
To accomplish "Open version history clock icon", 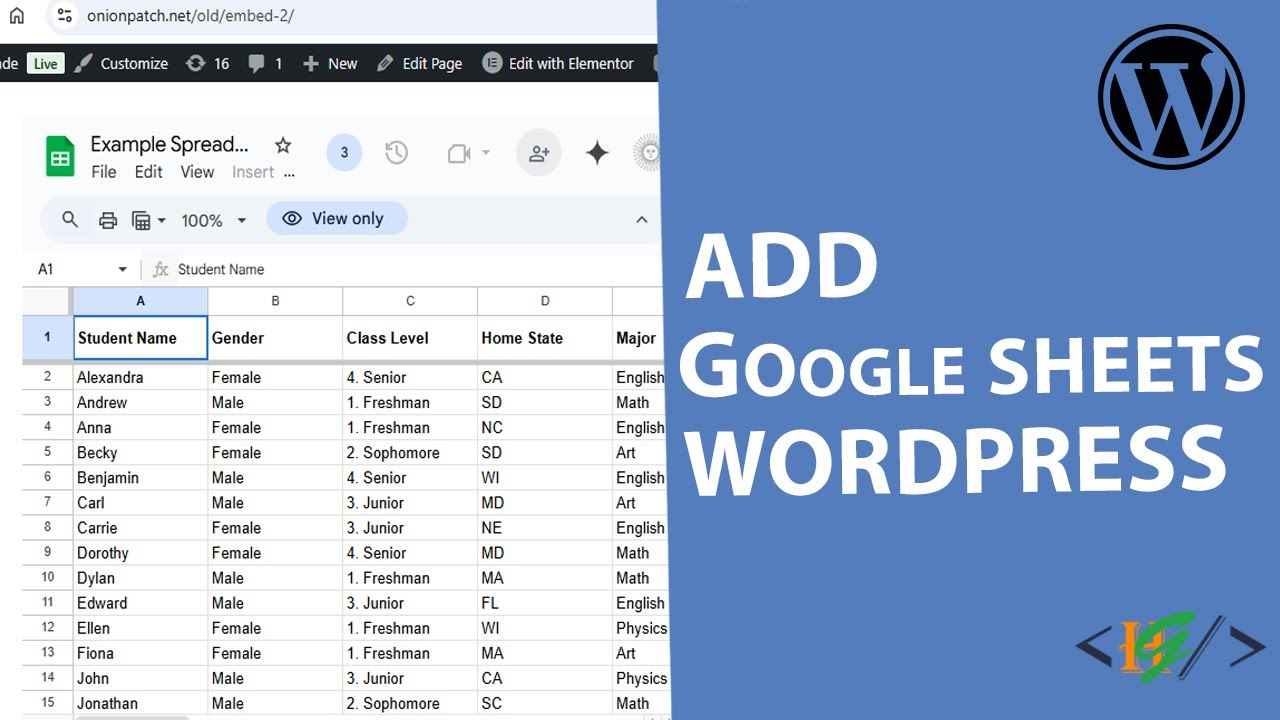I will click(x=397, y=153).
